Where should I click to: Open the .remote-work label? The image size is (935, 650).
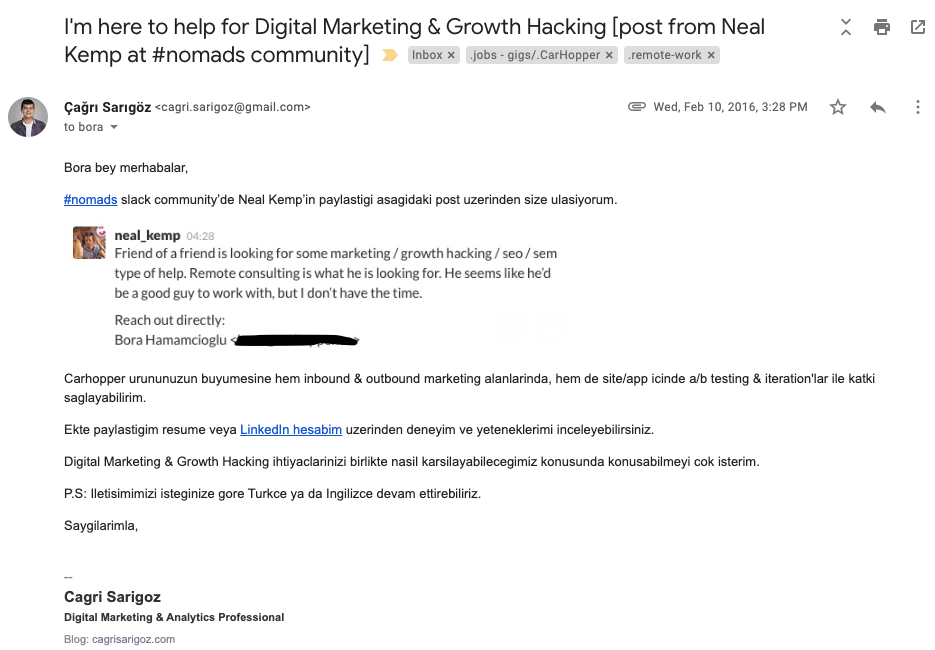[665, 55]
